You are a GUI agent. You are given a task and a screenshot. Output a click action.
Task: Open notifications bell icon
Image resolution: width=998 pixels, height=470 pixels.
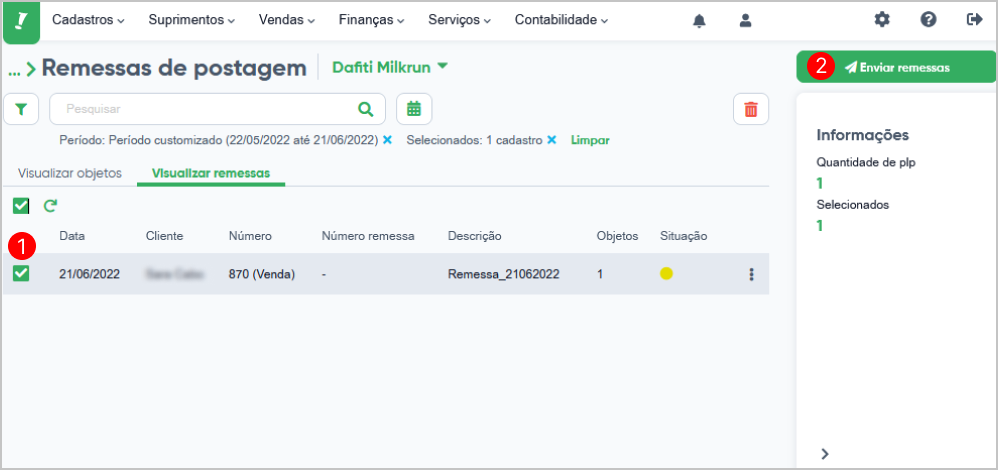point(699,20)
